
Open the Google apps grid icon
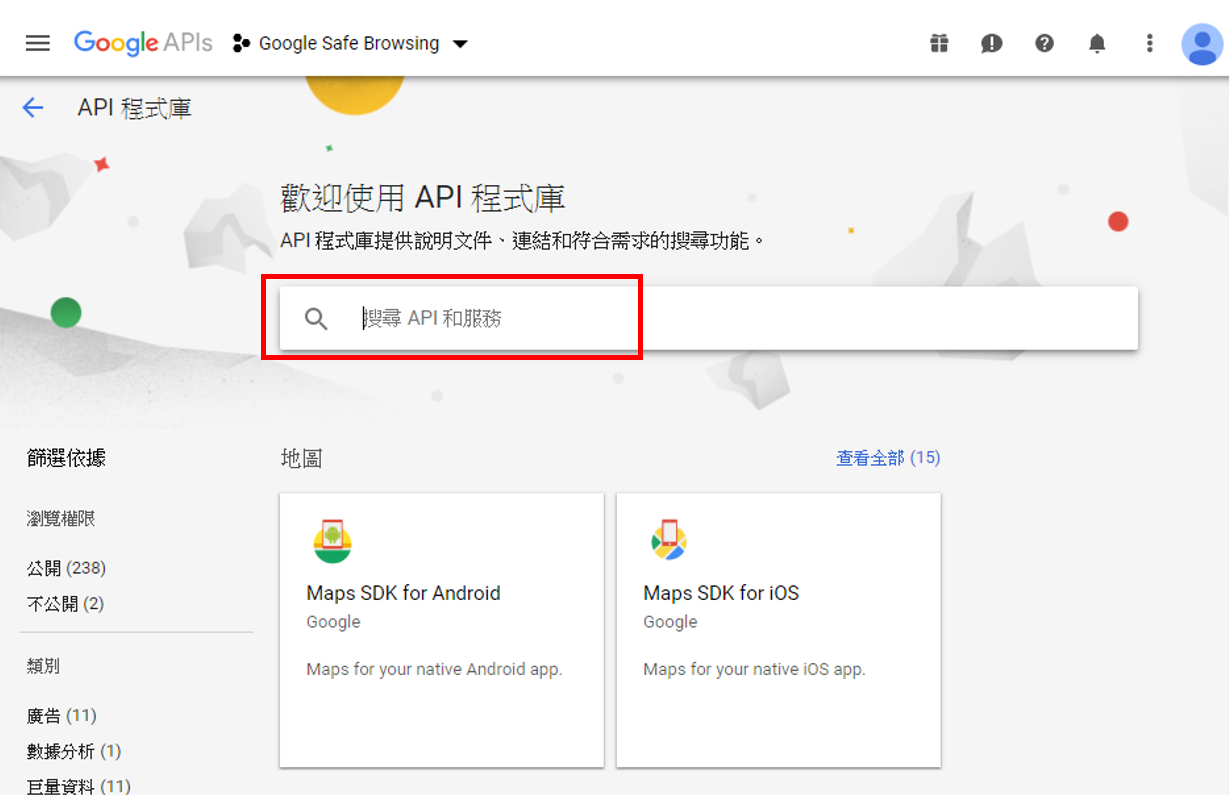(939, 43)
